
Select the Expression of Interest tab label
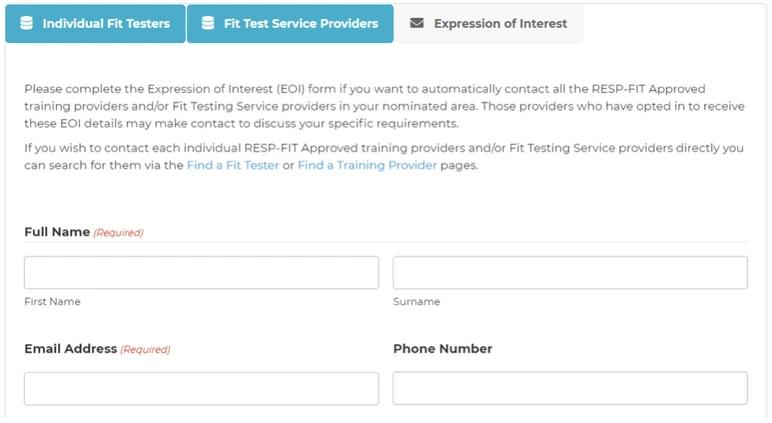point(500,23)
